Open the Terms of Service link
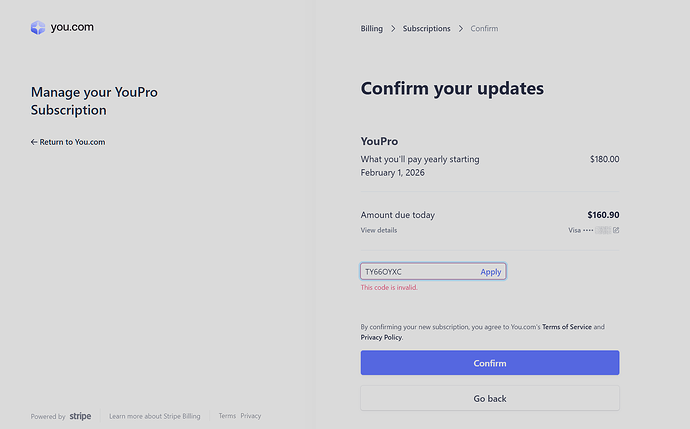The height and width of the screenshot is (429, 690). tap(567, 327)
